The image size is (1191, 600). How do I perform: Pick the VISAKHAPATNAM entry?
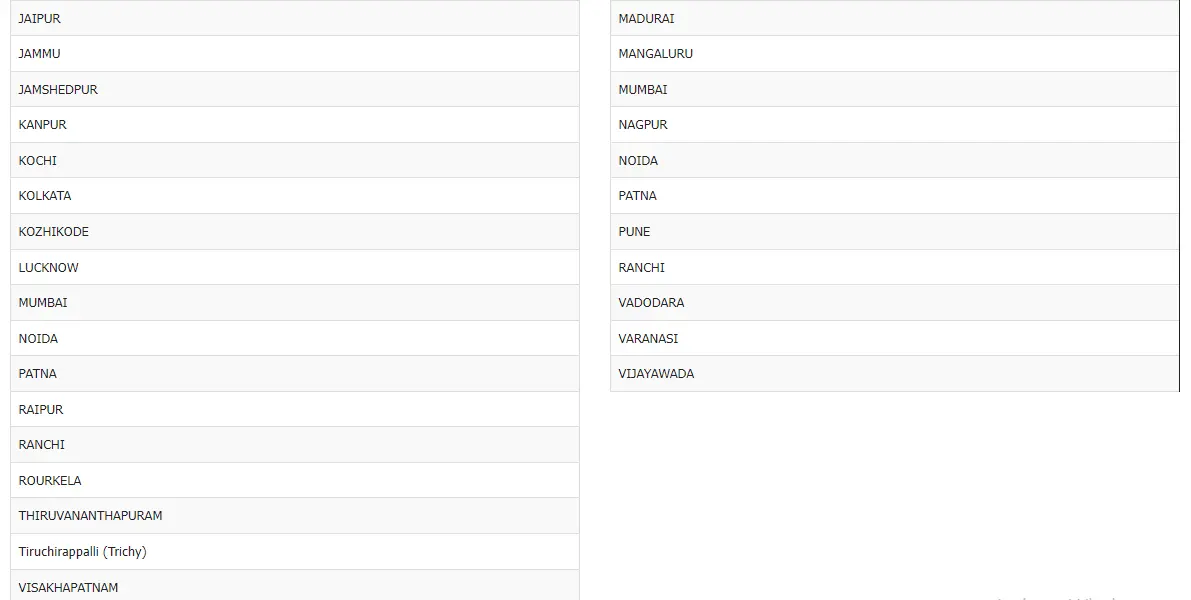point(68,587)
